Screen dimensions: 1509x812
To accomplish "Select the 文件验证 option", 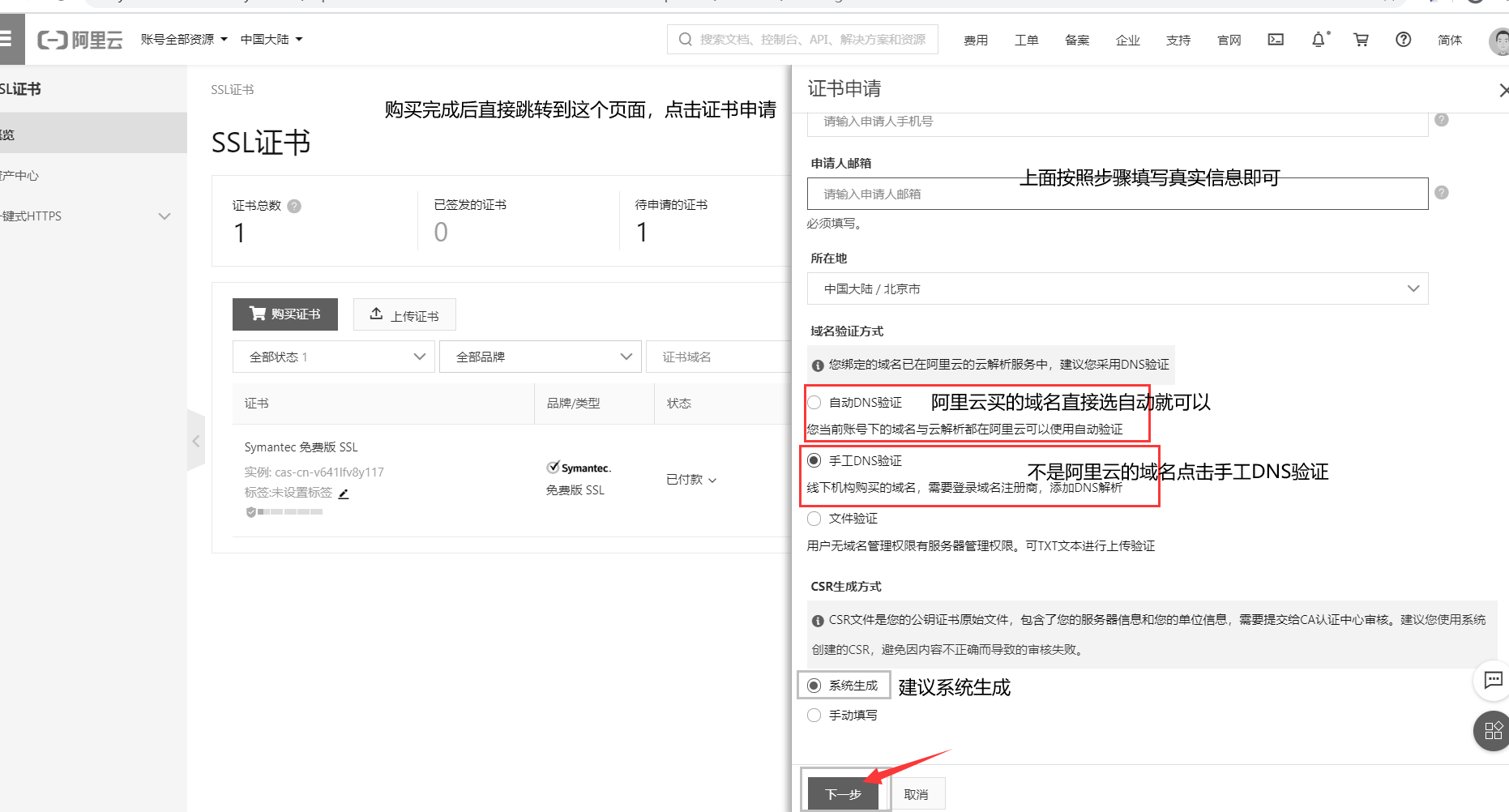I will pos(814,519).
